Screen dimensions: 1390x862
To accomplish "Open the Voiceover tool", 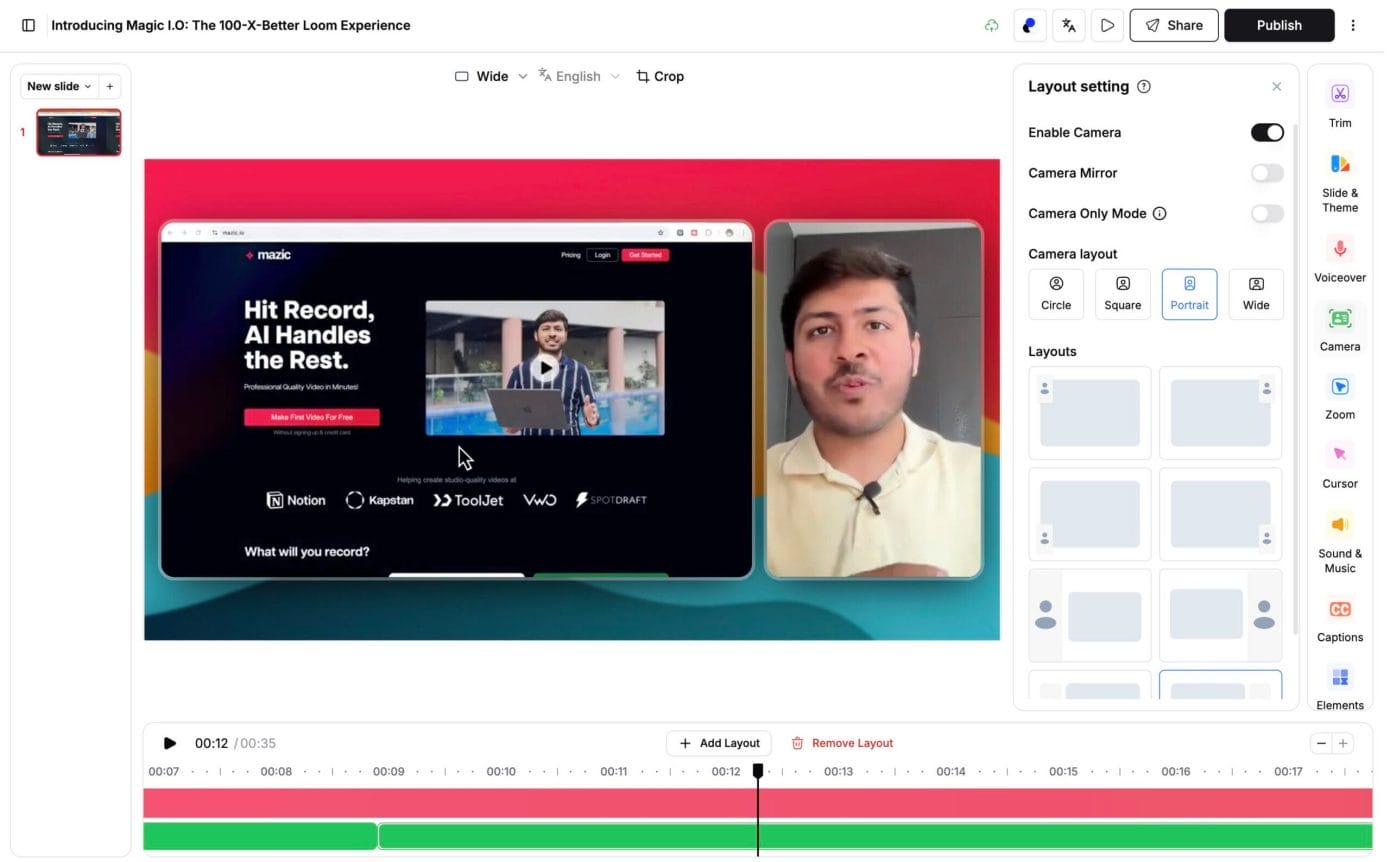I will click(x=1339, y=249).
